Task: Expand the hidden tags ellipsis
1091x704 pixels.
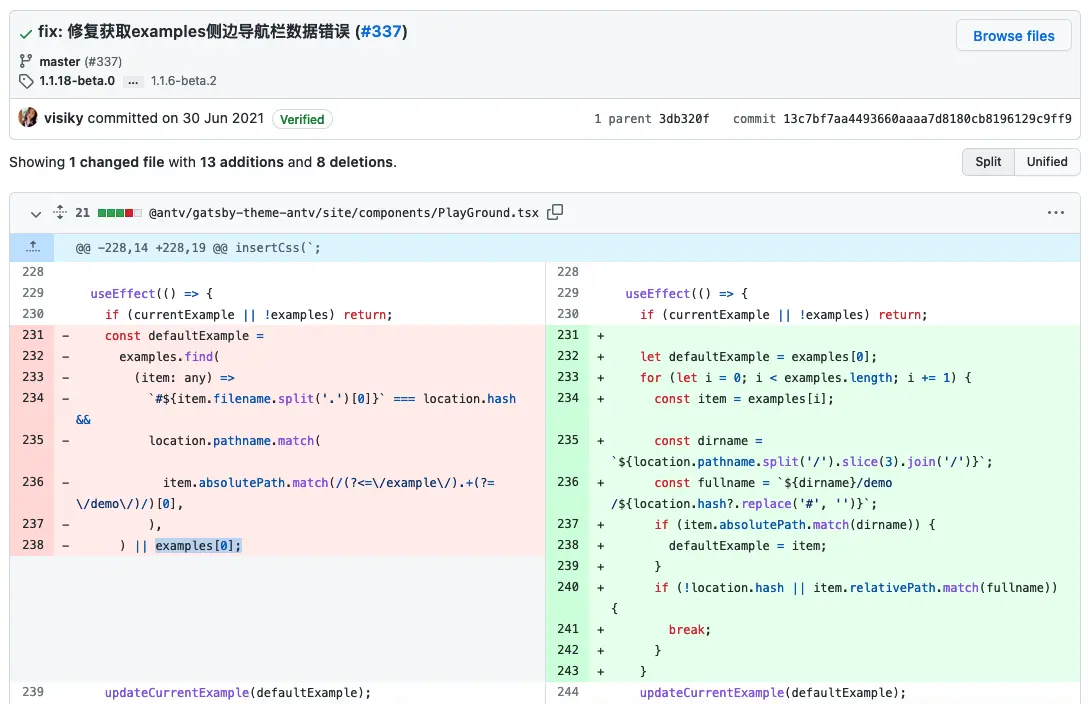Action: [x=133, y=81]
